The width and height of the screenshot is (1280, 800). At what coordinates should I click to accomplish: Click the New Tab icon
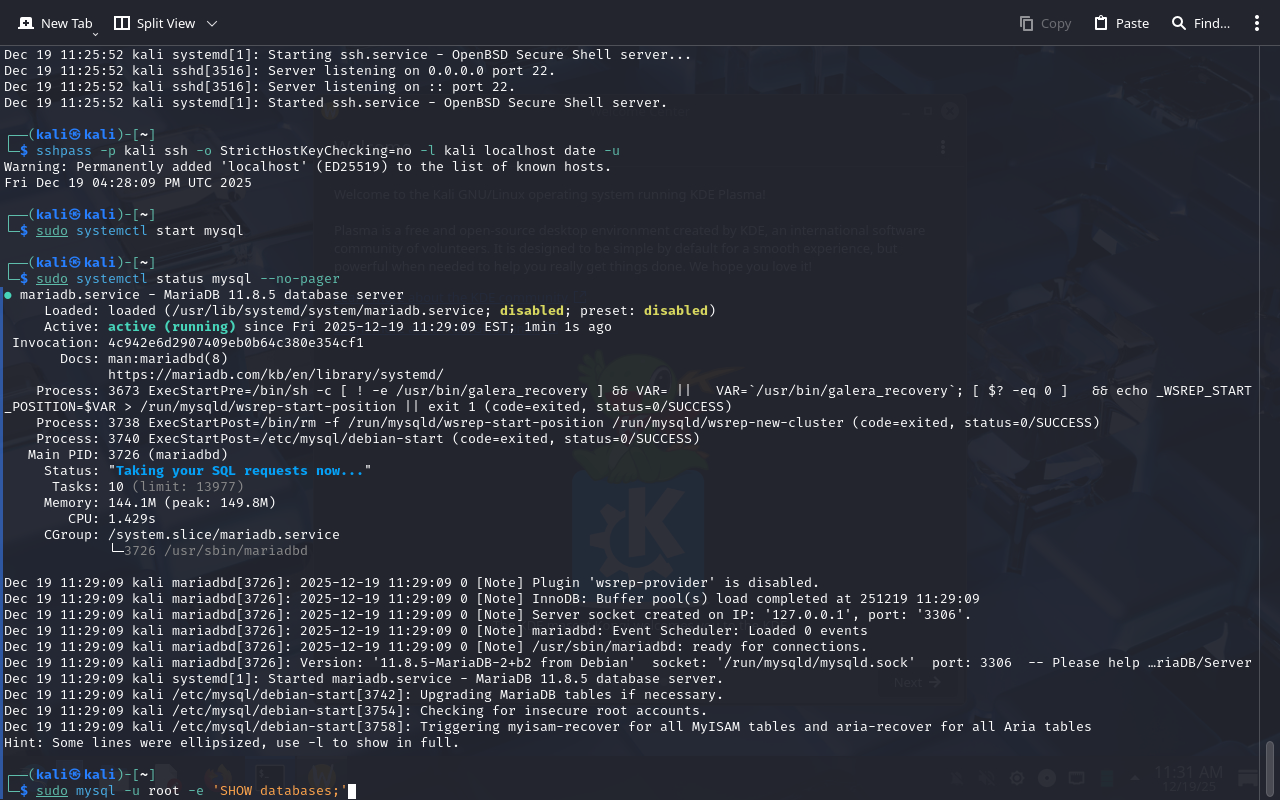pyautogui.click(x=23, y=23)
